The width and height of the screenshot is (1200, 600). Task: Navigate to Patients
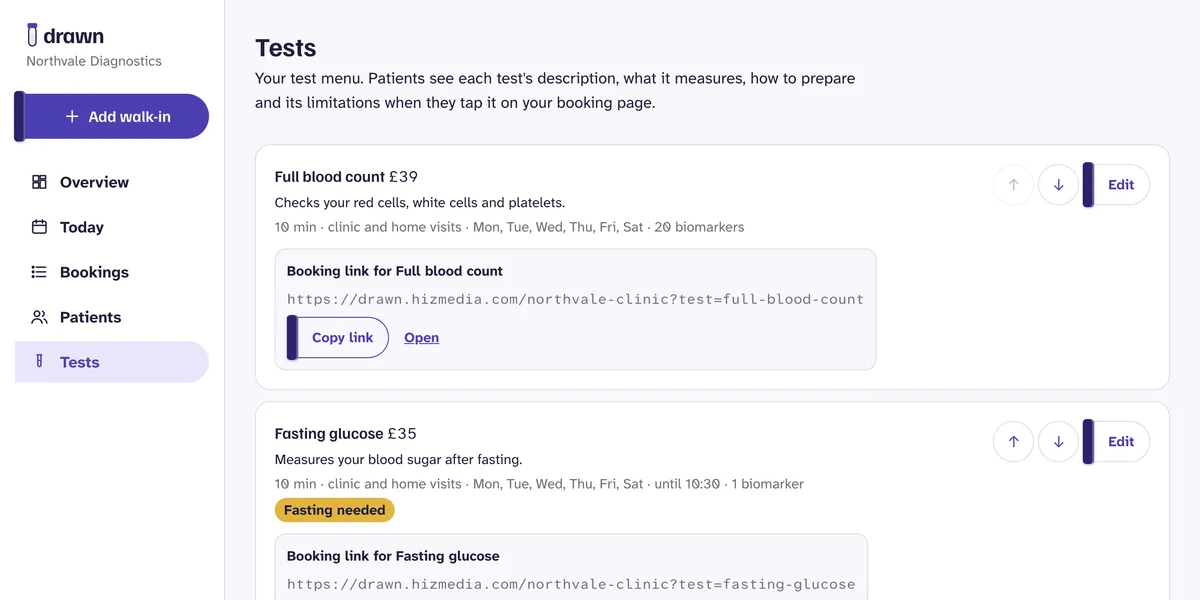[112, 317]
